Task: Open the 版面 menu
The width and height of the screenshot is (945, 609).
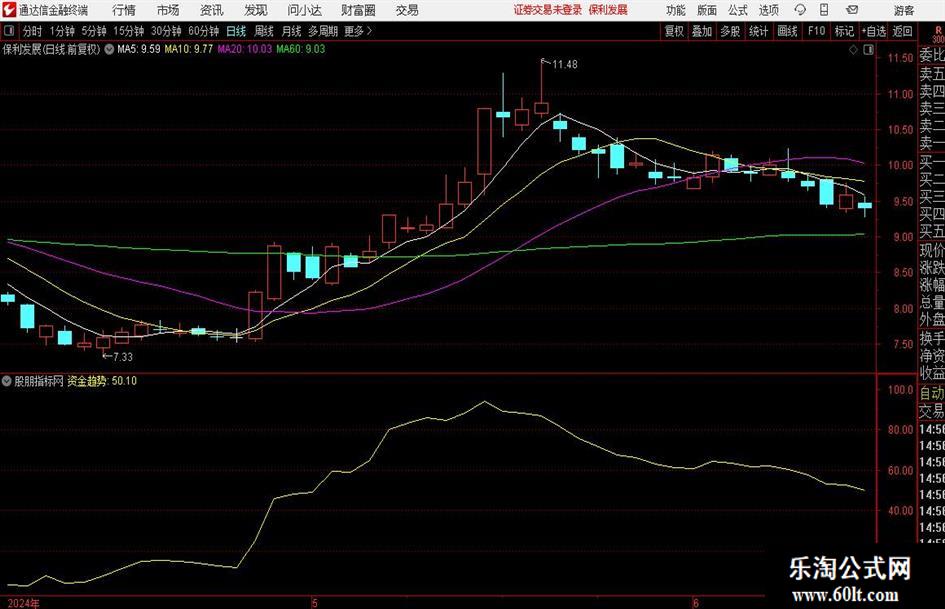Action: click(x=707, y=10)
